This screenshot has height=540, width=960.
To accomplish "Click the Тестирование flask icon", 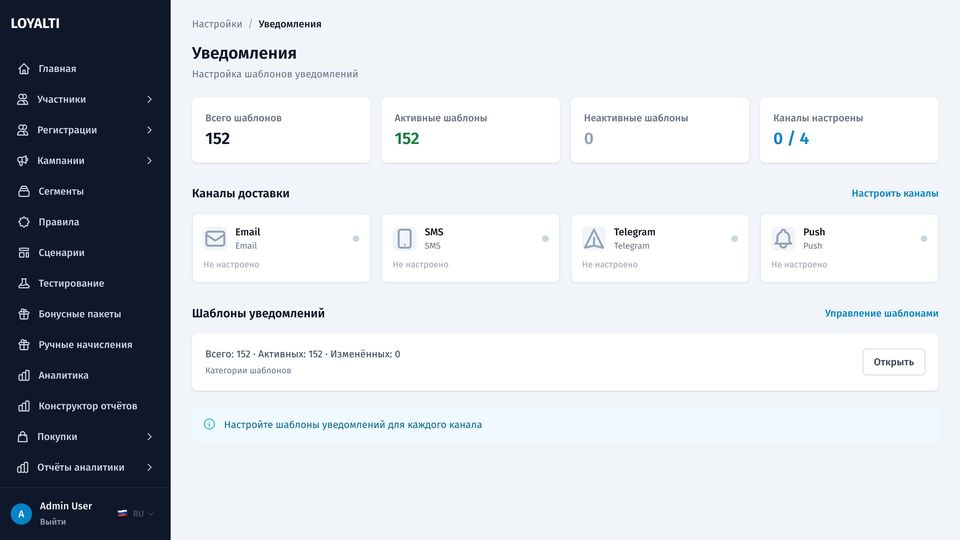I will (x=24, y=283).
